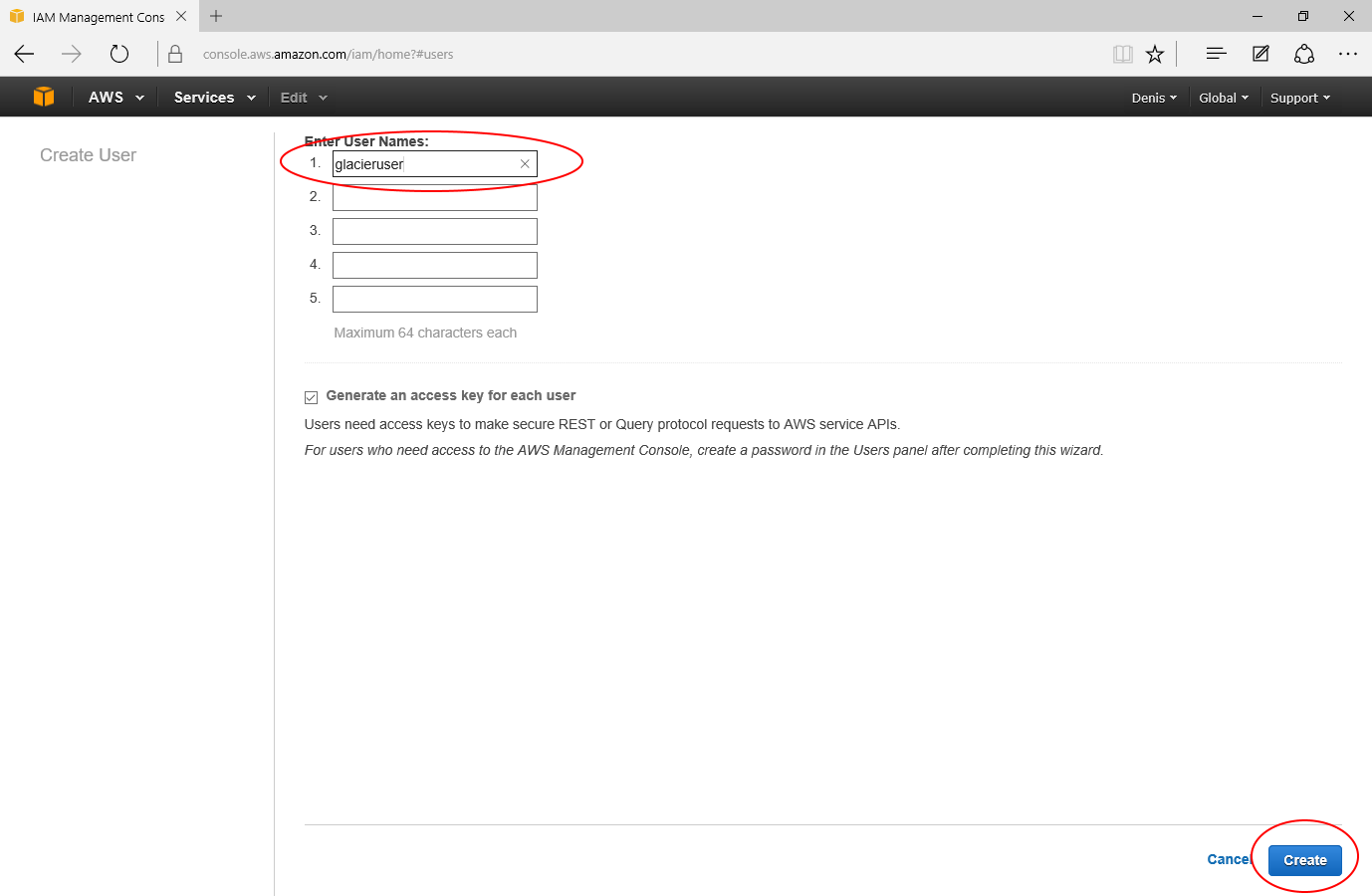Click the browser address bar URL
Viewport: 1372px width, 896px height.
coord(329,55)
